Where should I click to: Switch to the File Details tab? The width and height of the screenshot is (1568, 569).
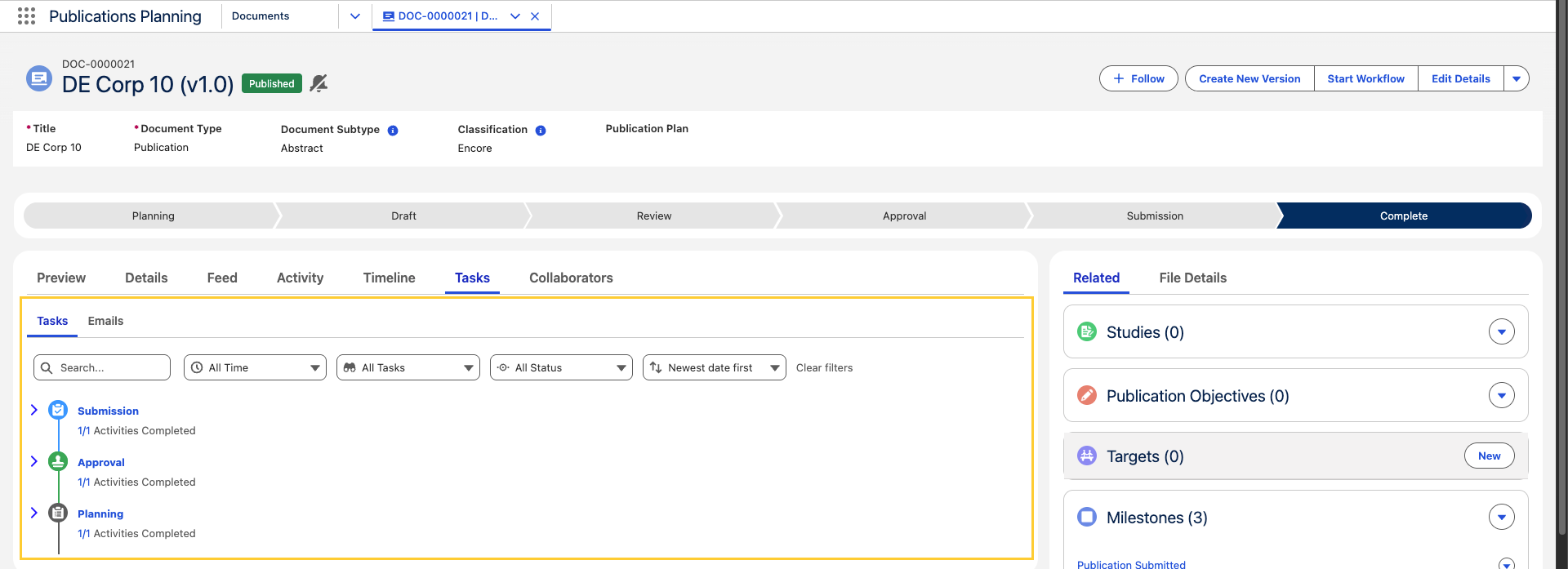1192,278
